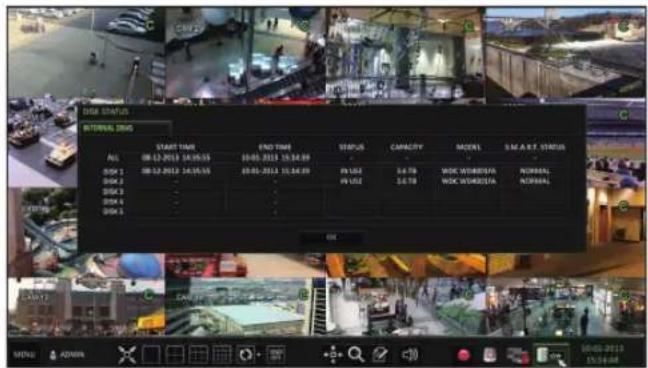648x368 pixels.
Task: Click DISK 1 end time value
Action: pyautogui.click(x=276, y=171)
